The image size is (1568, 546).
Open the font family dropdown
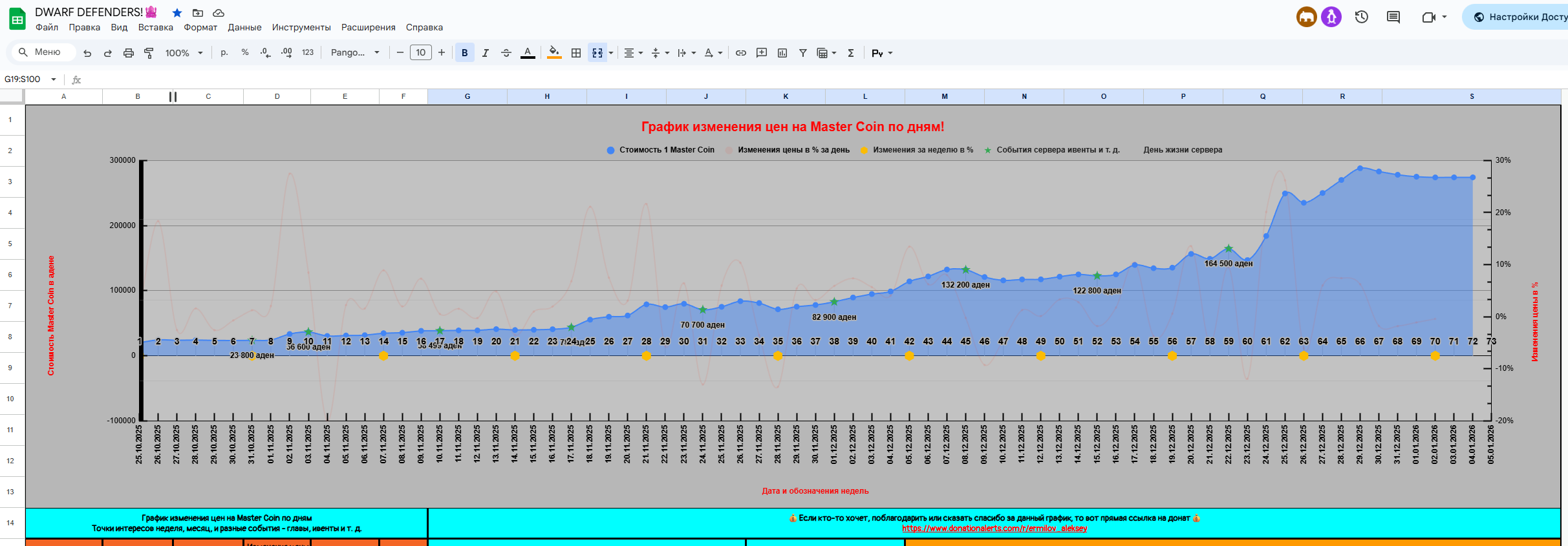[355, 53]
